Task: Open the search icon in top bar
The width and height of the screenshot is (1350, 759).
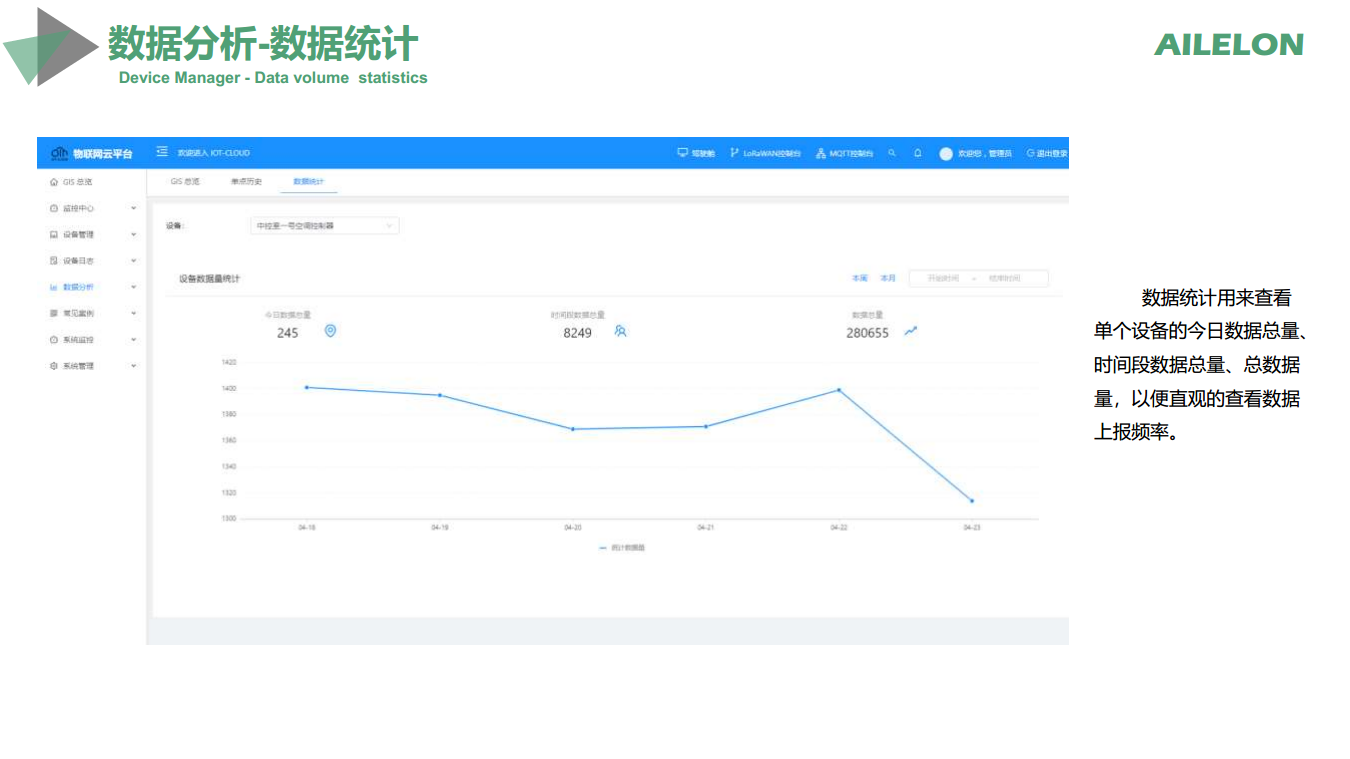Action: coord(892,153)
